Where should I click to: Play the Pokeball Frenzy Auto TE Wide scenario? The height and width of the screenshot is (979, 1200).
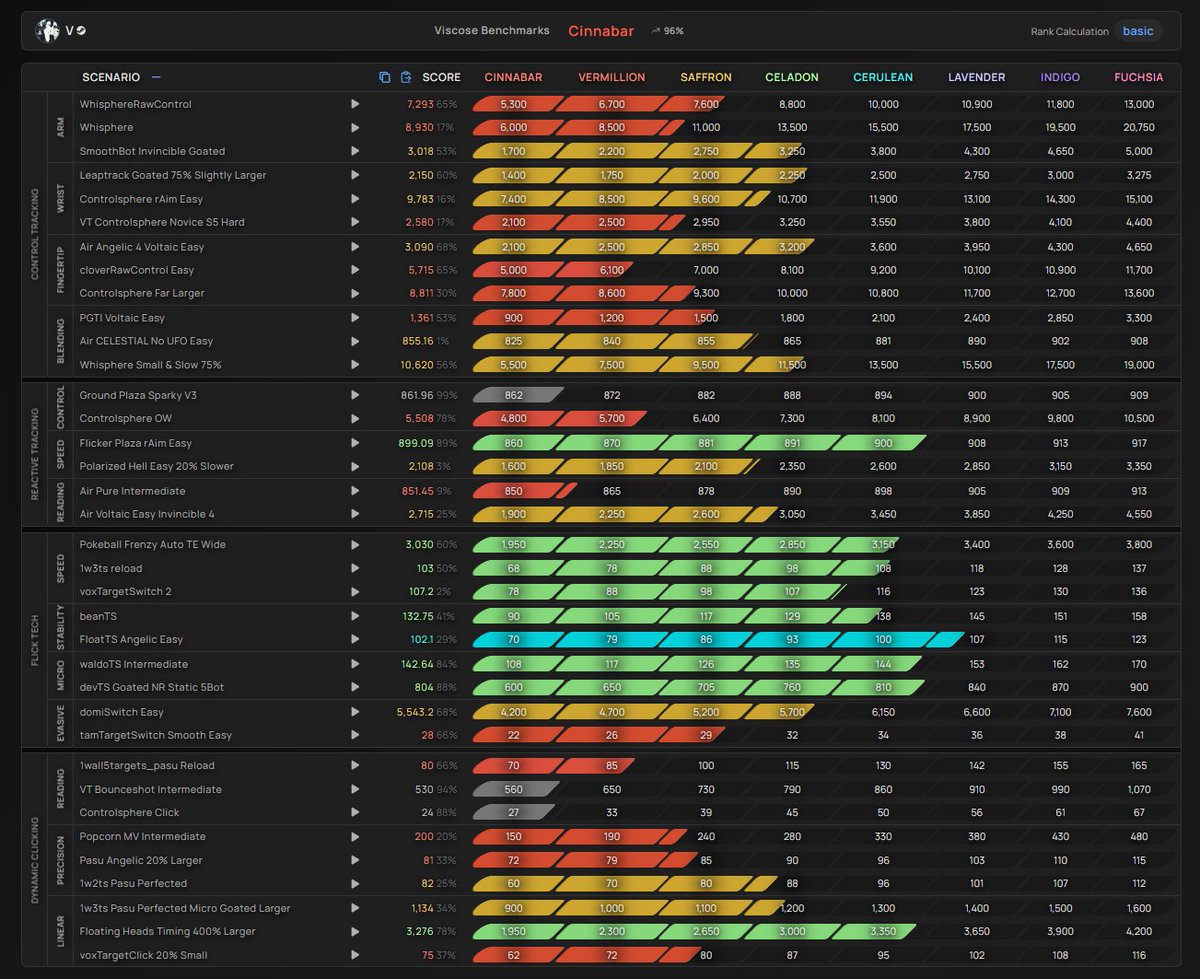[356, 544]
